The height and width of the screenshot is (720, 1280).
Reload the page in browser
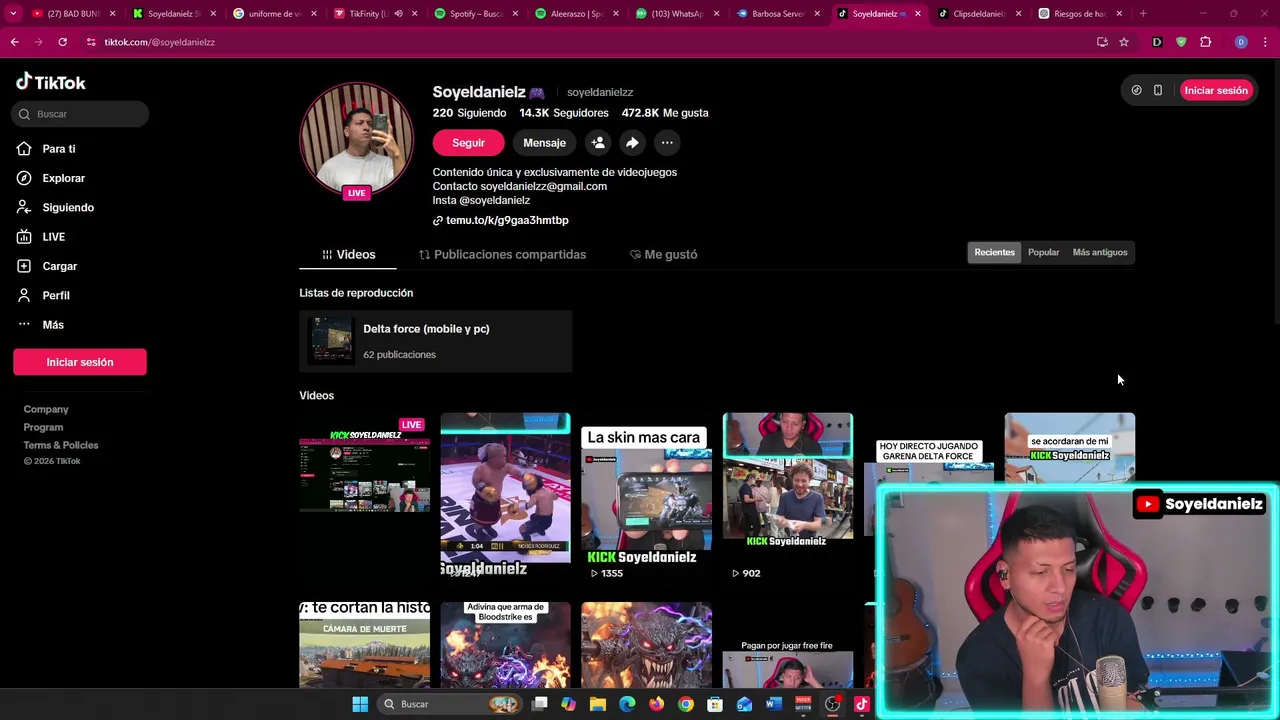click(x=62, y=42)
